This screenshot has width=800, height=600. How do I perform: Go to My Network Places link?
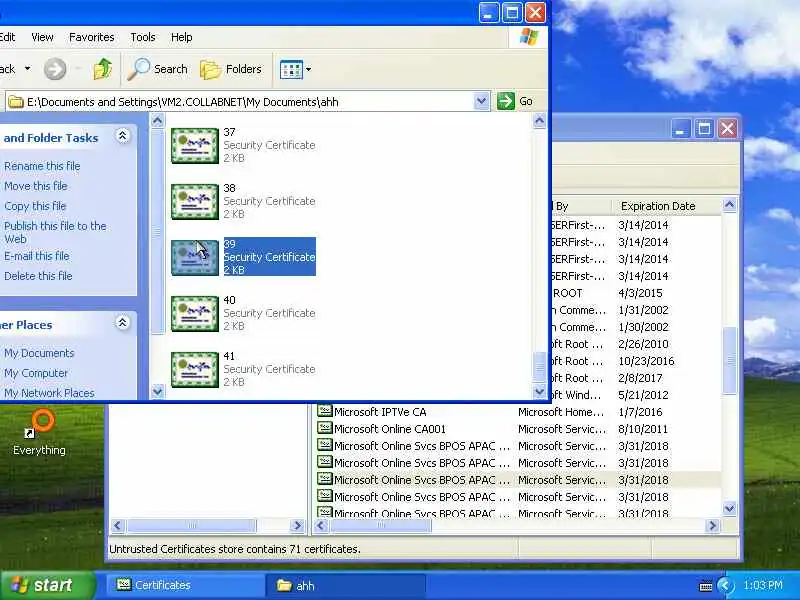[49, 393]
